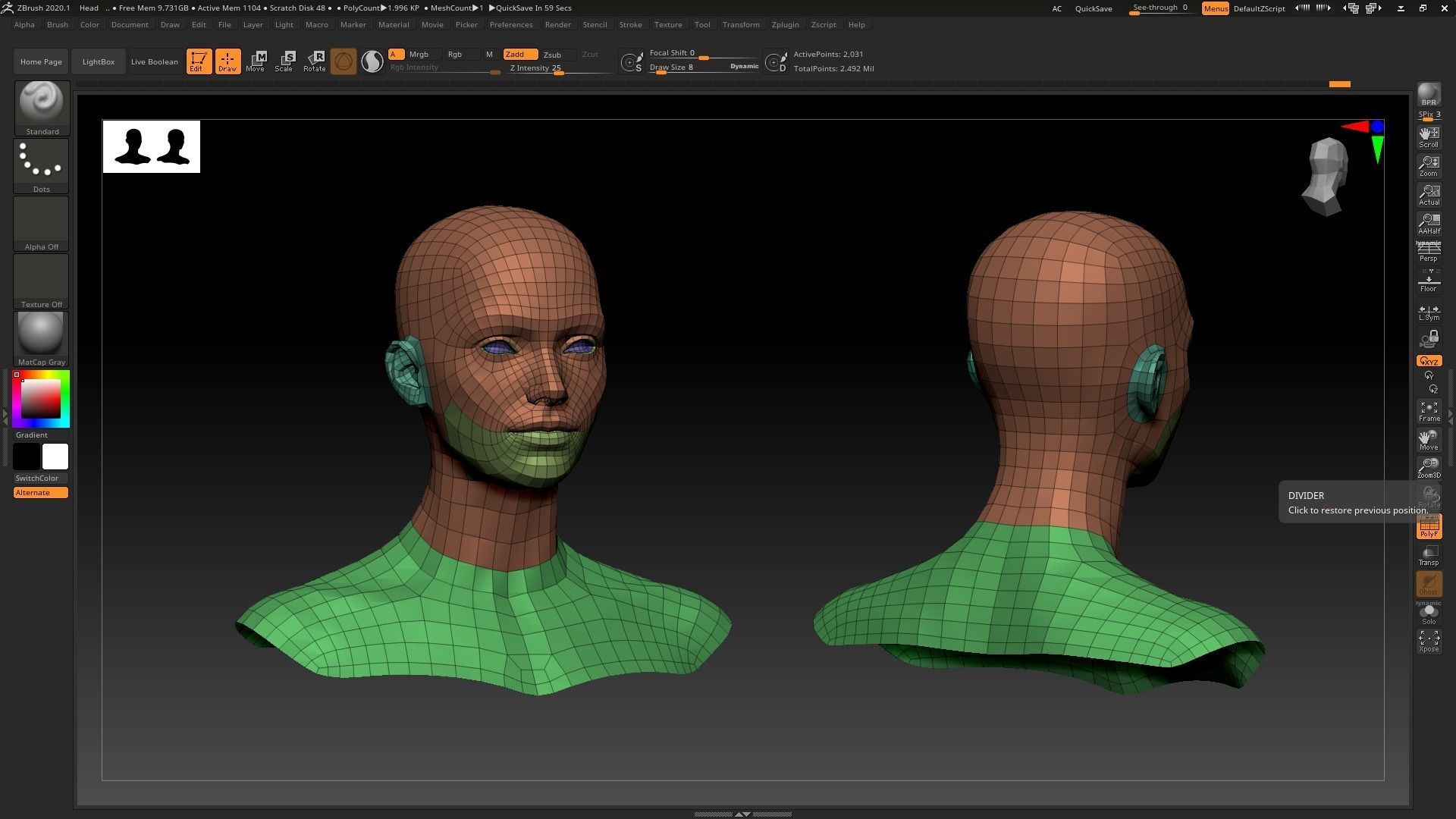Open the Alpha menu
1456x819 pixels.
(24, 24)
